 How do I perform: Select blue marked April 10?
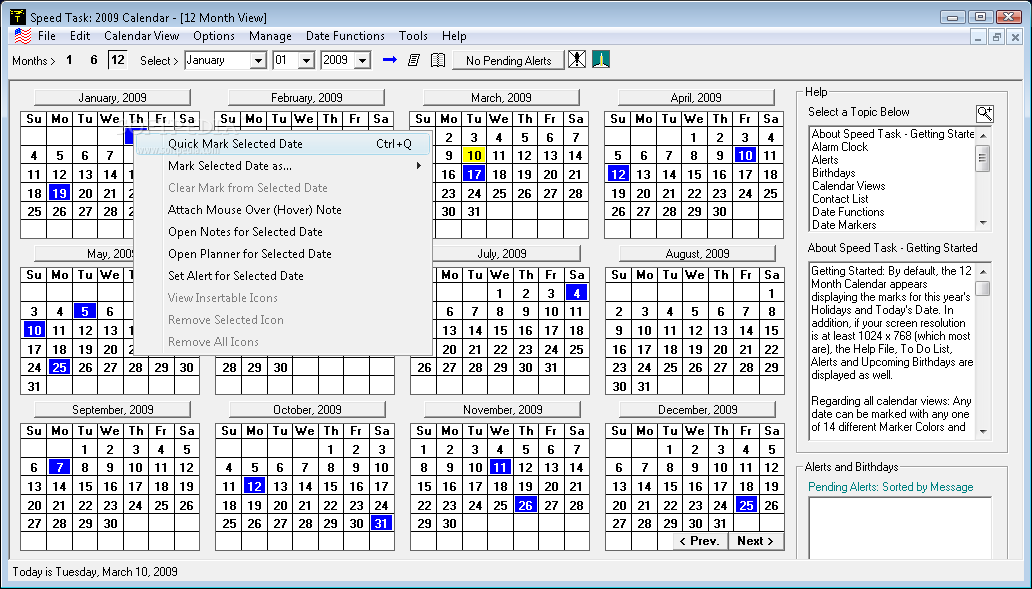[x=745, y=155]
